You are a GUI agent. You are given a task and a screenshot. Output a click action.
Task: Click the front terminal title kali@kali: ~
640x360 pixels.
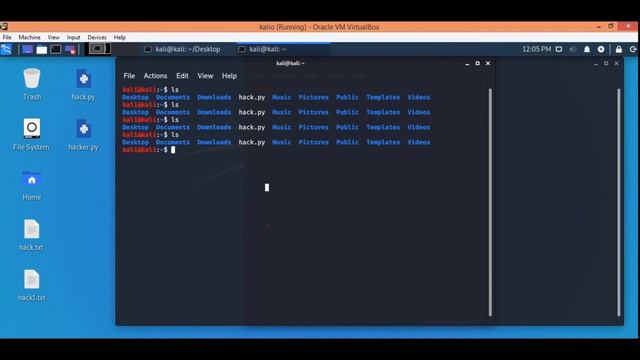tap(290, 63)
